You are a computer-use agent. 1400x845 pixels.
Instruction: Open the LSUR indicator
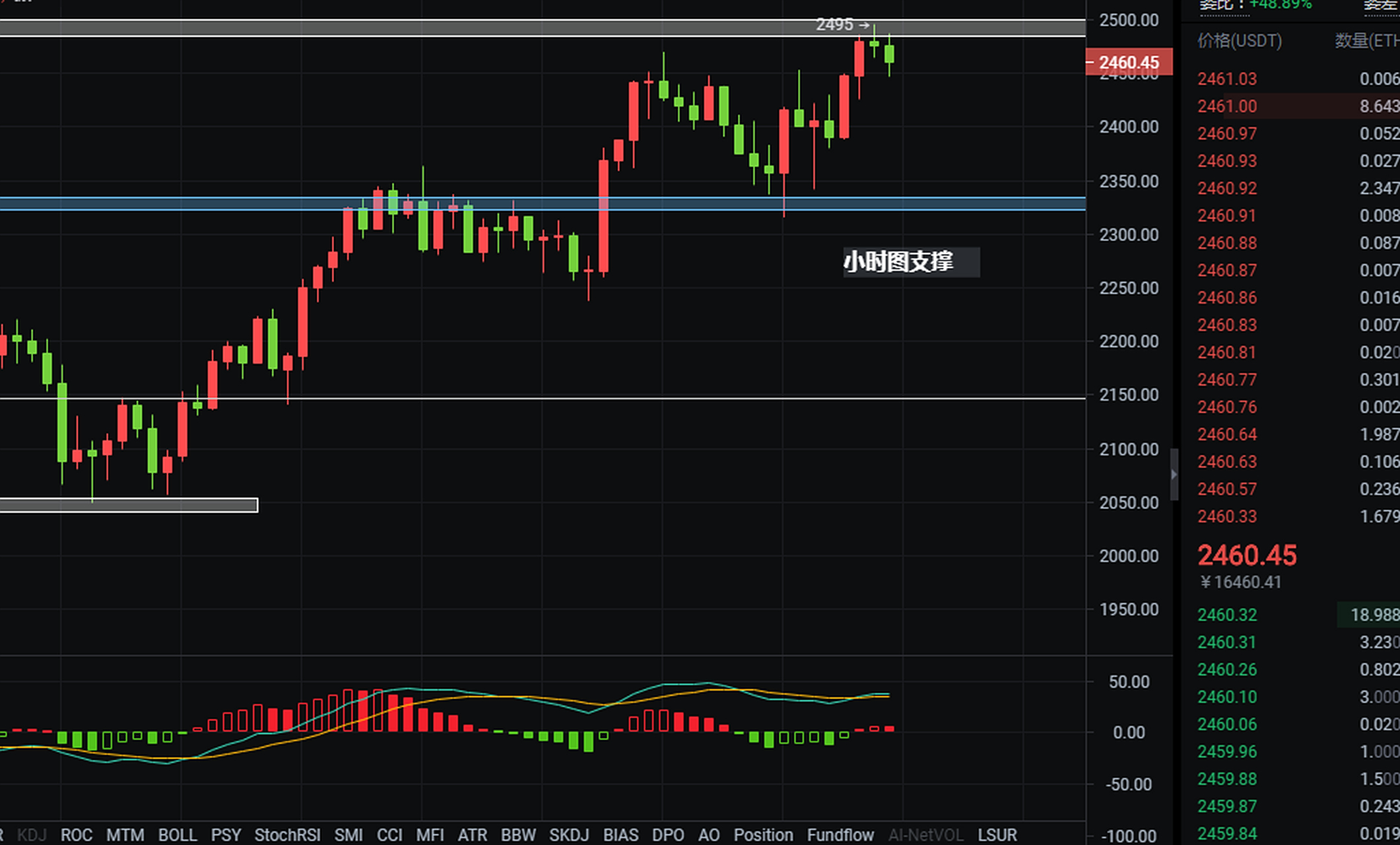click(997, 834)
